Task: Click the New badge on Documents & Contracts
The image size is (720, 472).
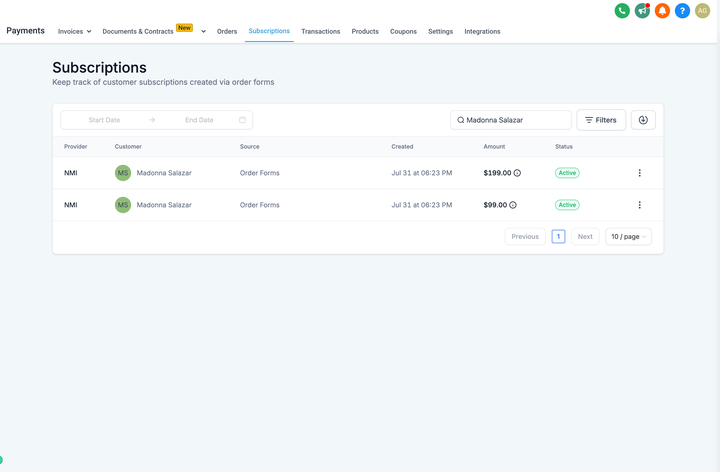Action: click(184, 28)
